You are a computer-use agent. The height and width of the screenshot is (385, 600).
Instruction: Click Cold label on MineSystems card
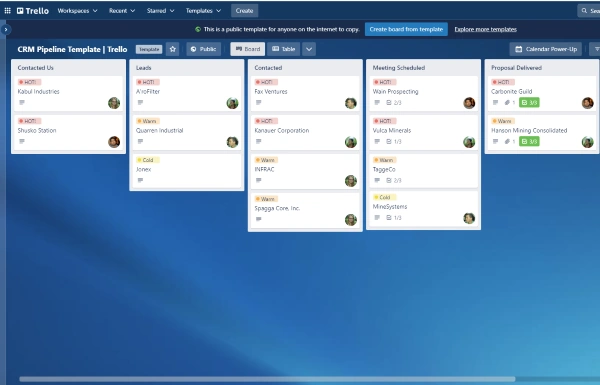click(385, 197)
